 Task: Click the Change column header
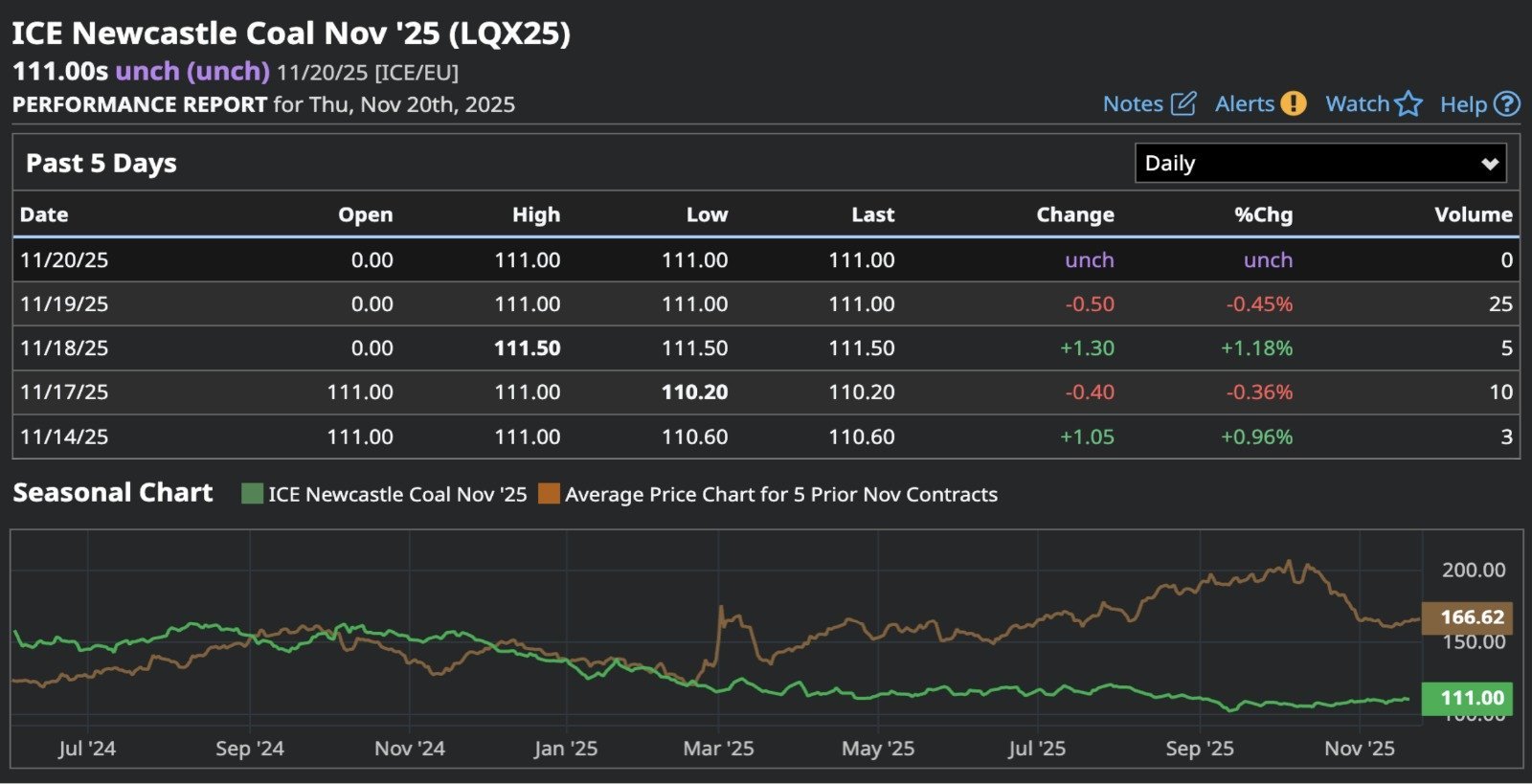[x=1074, y=214]
